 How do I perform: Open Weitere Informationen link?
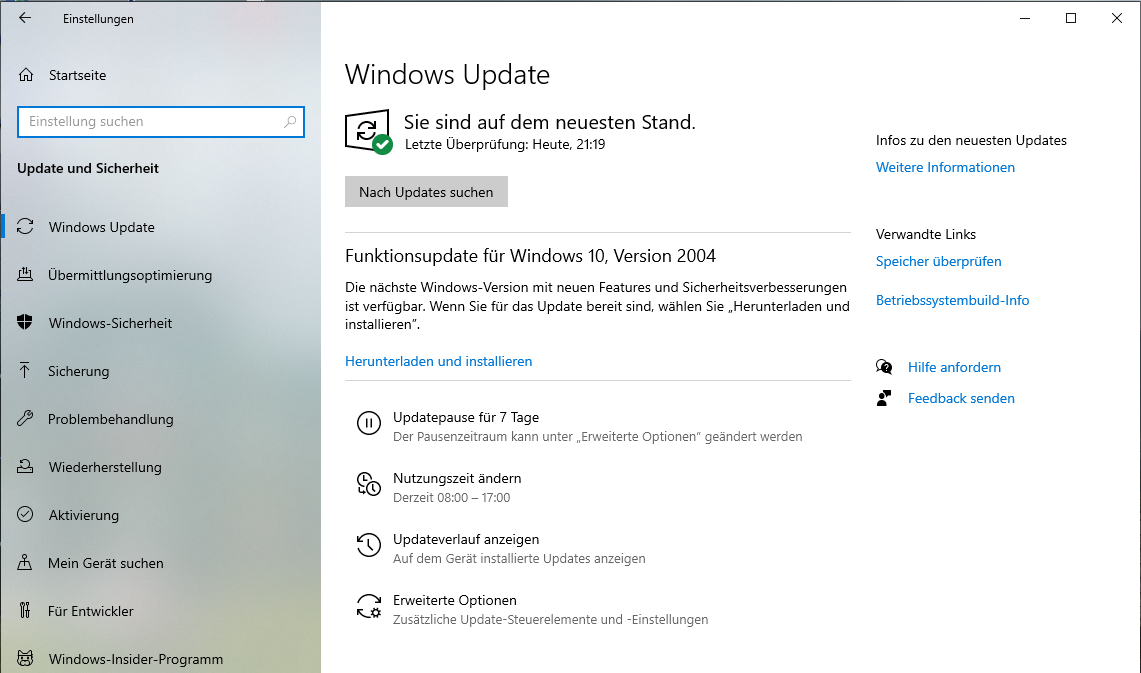coord(945,167)
